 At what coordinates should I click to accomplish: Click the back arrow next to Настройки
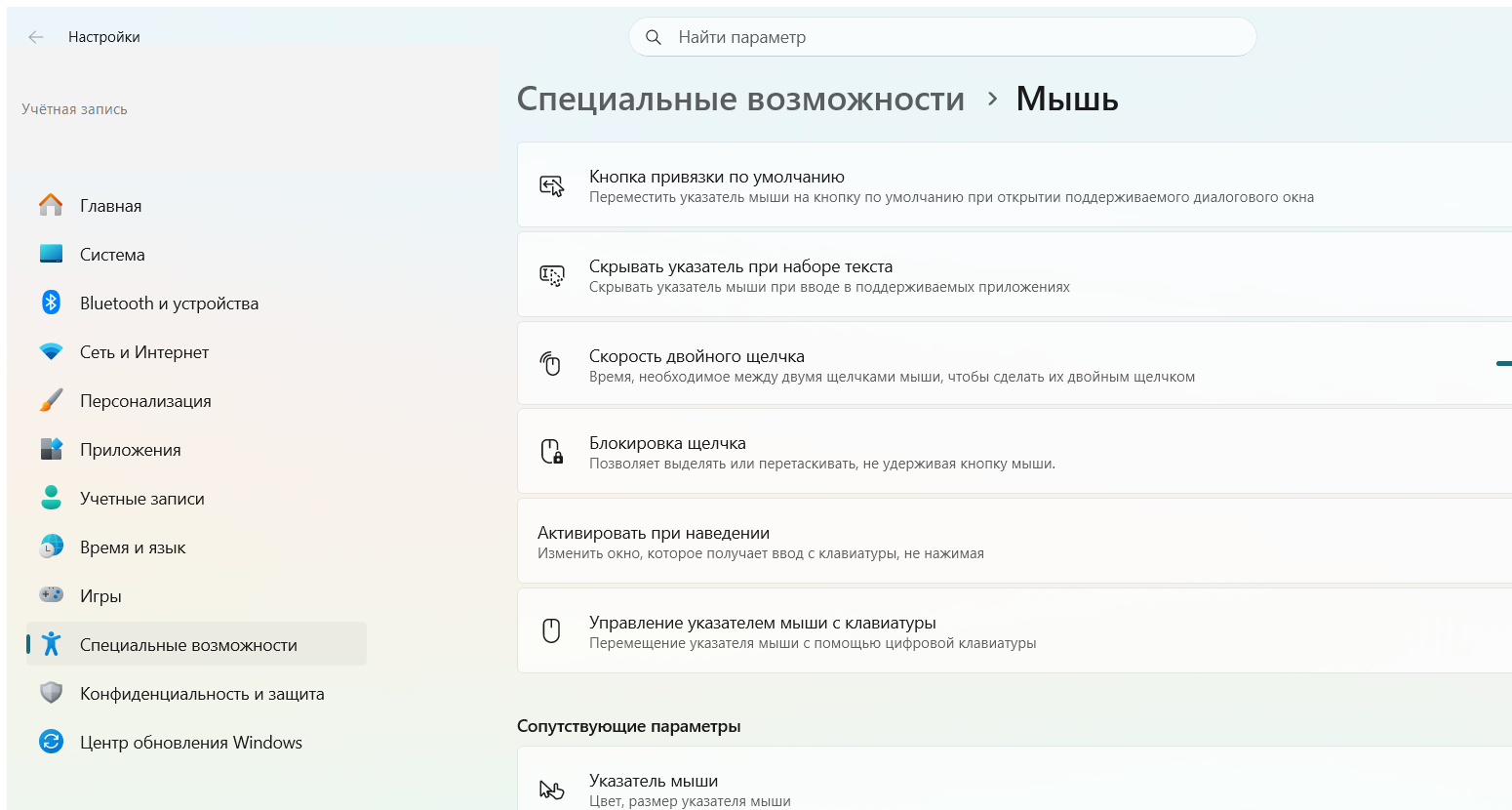pyautogui.click(x=36, y=37)
